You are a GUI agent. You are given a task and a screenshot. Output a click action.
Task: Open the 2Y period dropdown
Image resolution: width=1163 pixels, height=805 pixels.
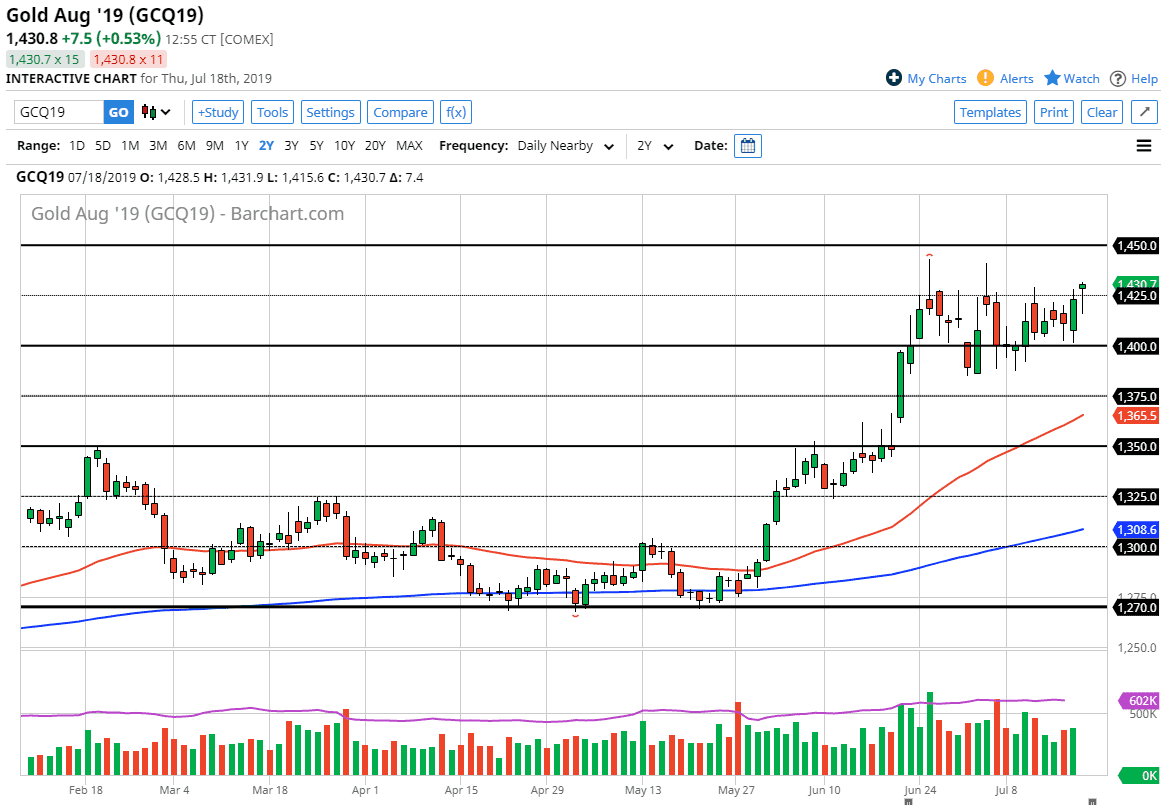655,146
